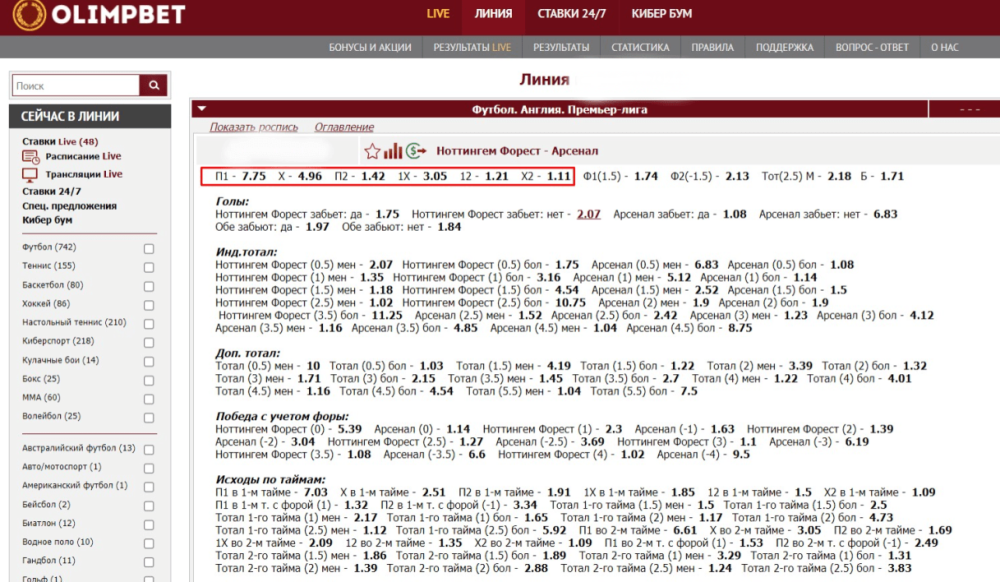Focus the Поиск search field

pyautogui.click(x=76, y=85)
